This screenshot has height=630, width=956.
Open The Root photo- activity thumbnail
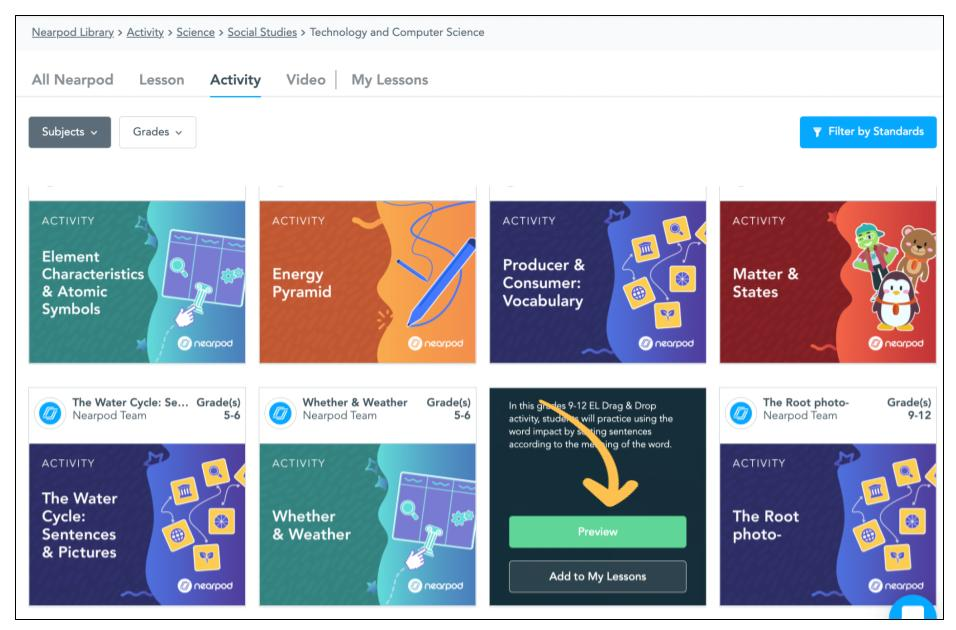(x=828, y=524)
